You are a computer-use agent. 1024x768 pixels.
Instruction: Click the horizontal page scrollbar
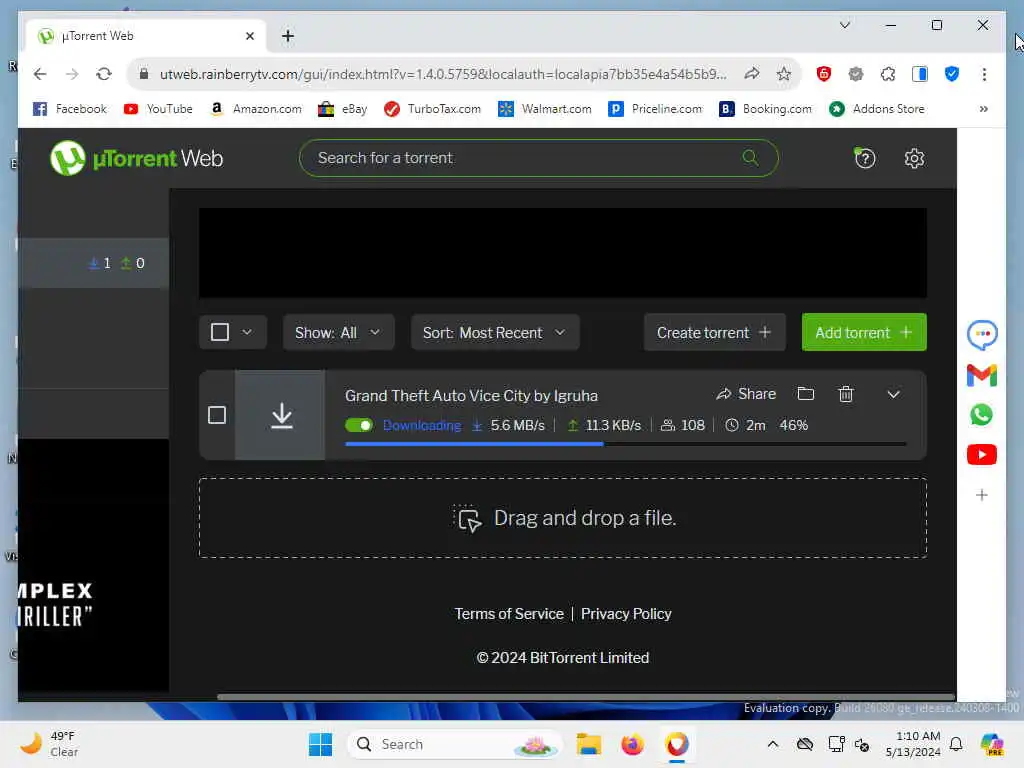[586, 697]
